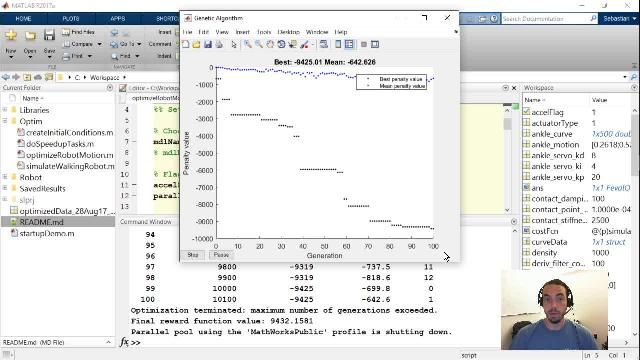Close the Editor panel with its X
640x360 pixels.
click(514, 88)
